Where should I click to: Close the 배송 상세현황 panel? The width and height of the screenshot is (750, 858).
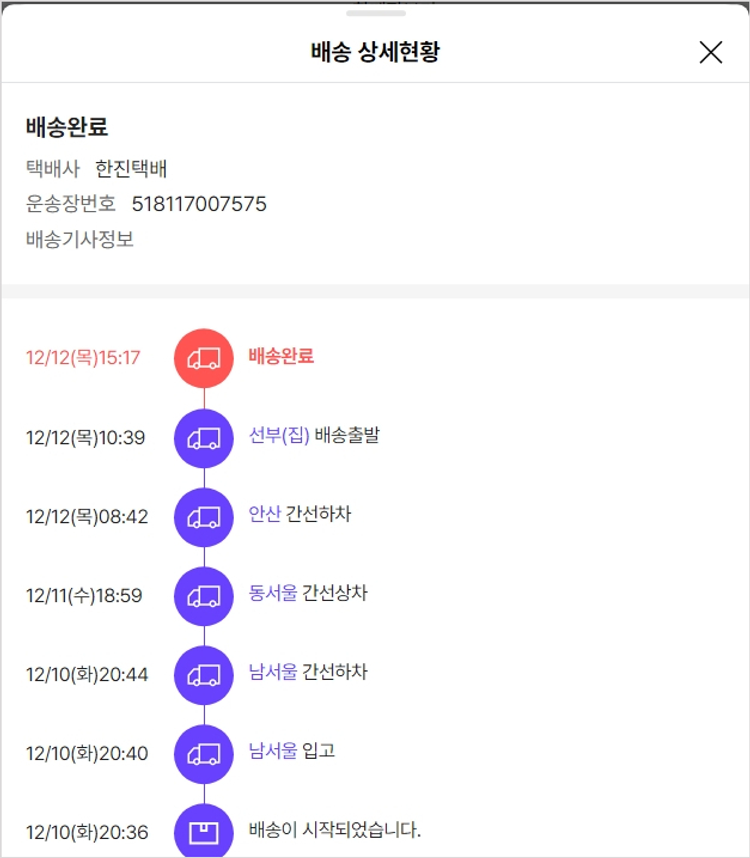tap(710, 52)
